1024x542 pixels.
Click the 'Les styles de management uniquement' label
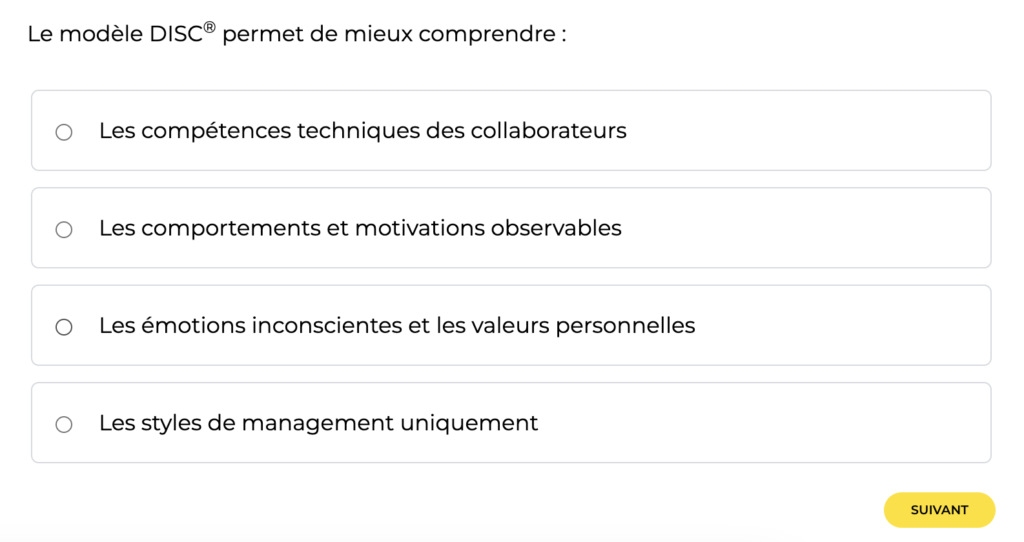[x=318, y=423]
